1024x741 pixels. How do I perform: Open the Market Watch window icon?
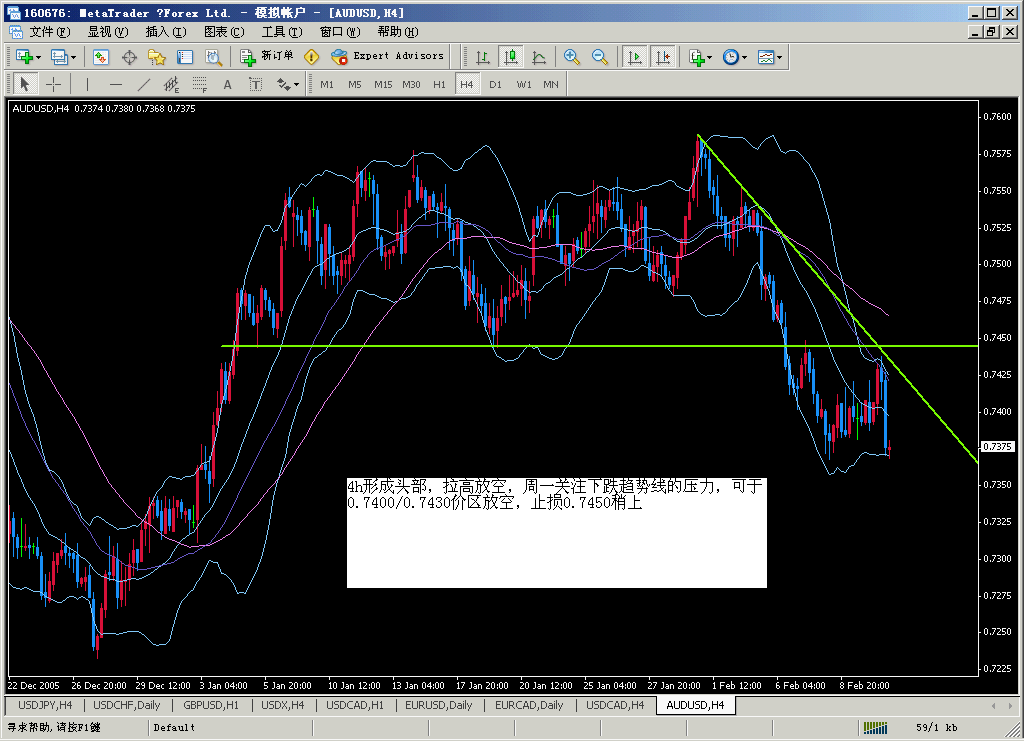tap(101, 57)
